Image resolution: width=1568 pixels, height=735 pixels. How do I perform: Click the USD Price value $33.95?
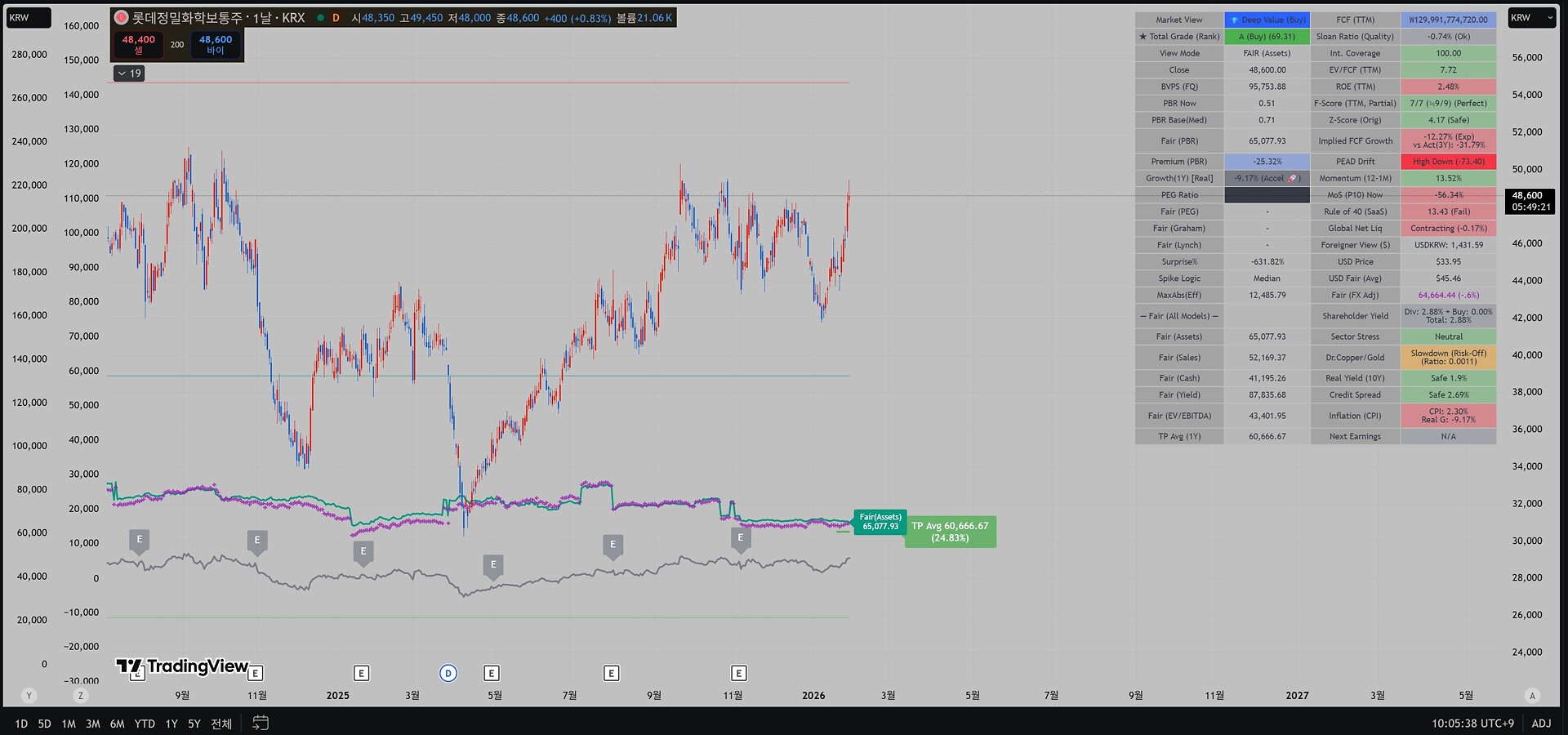[1449, 262]
